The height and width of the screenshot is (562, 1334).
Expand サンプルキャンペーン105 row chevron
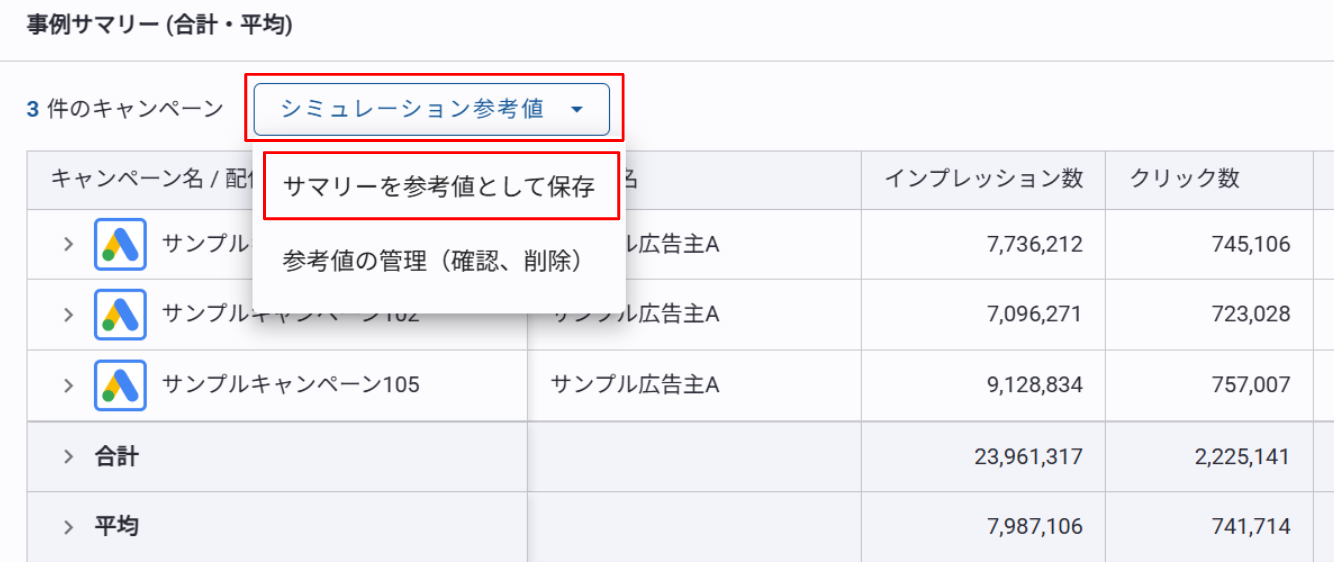pos(68,385)
